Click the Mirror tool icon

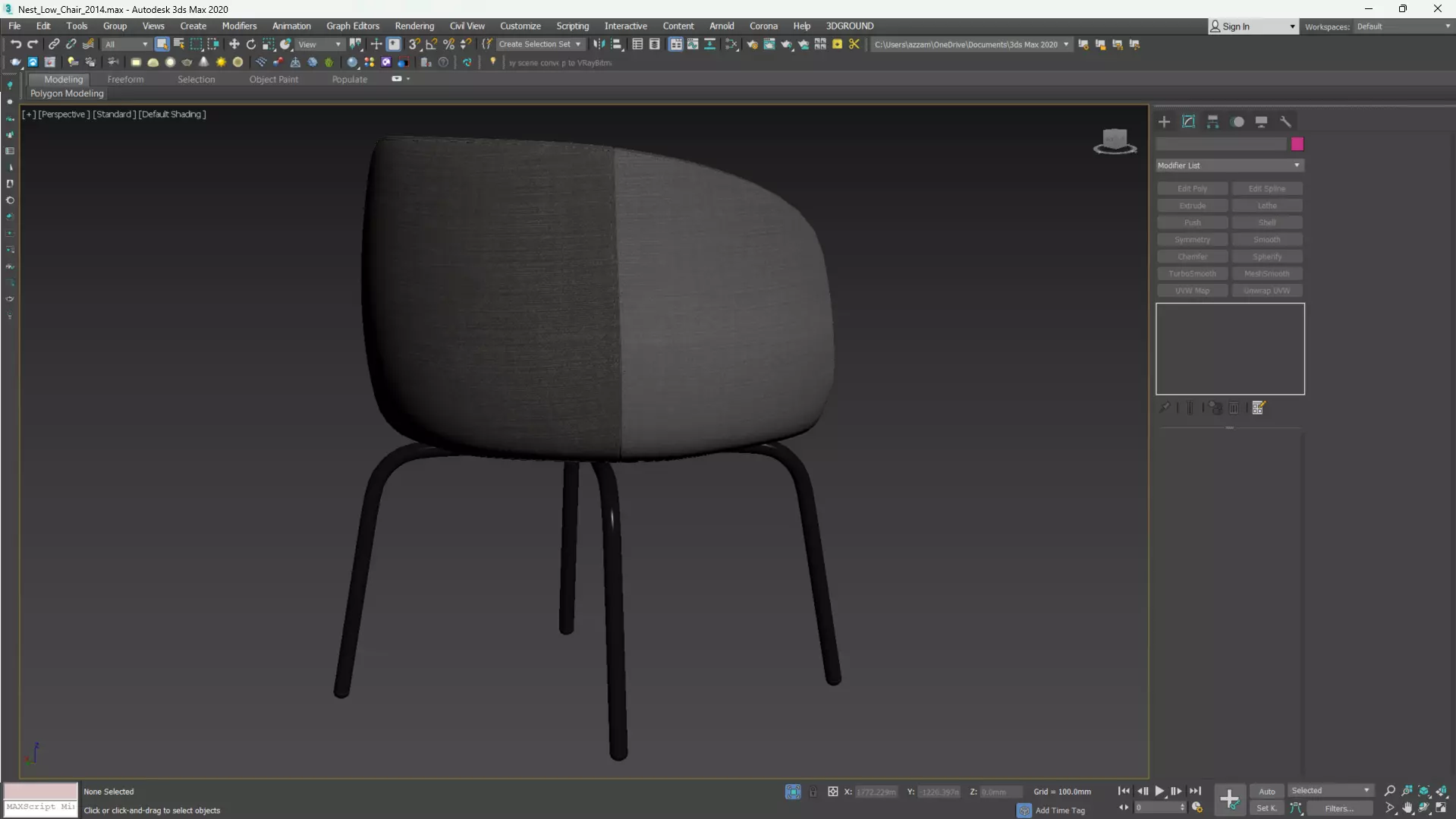pos(599,44)
